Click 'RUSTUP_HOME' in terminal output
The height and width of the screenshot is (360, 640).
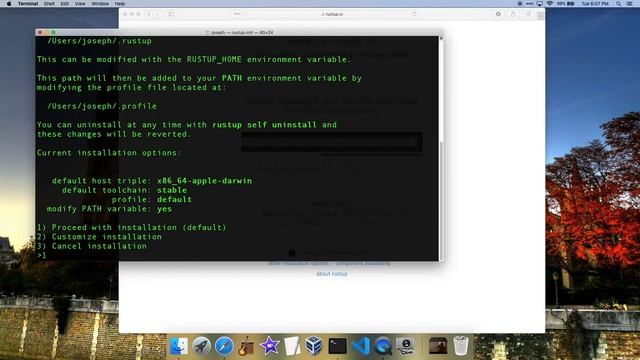pyautogui.click(x=214, y=60)
